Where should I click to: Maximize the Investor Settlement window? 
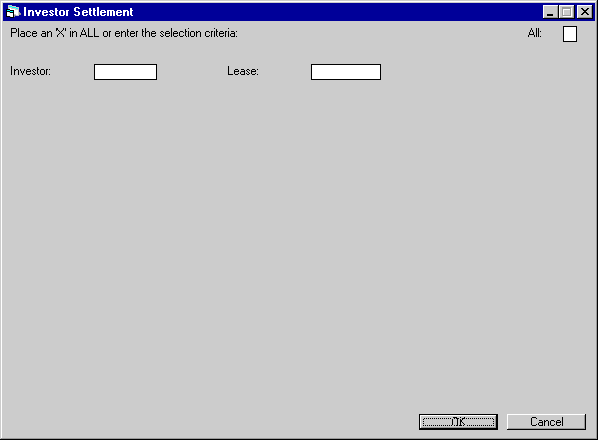click(566, 12)
